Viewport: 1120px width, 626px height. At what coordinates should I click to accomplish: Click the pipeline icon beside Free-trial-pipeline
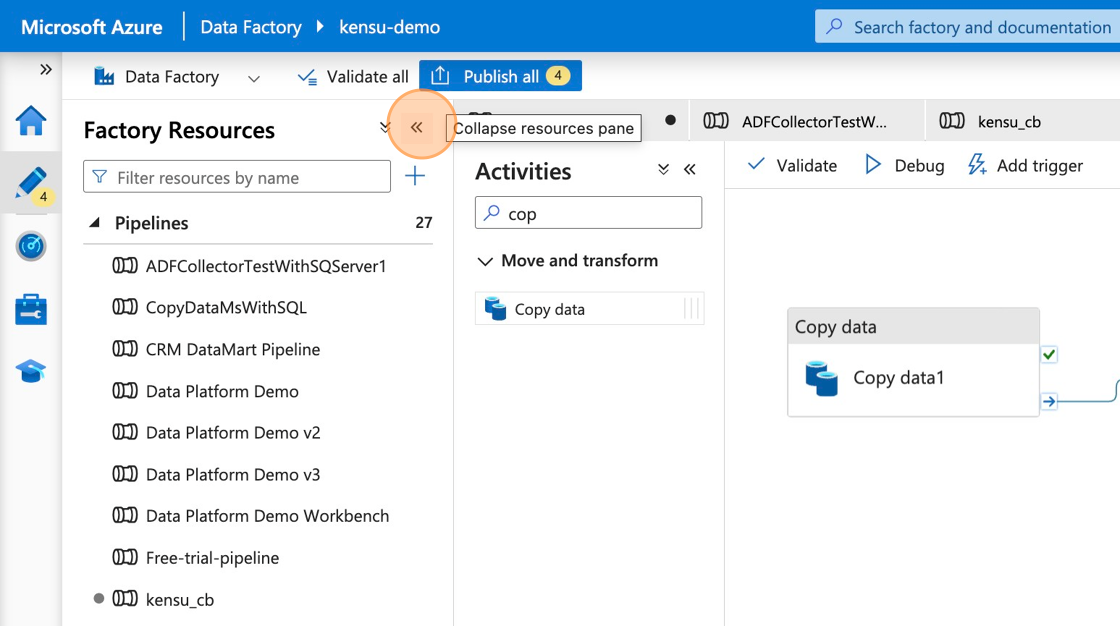(x=125, y=557)
